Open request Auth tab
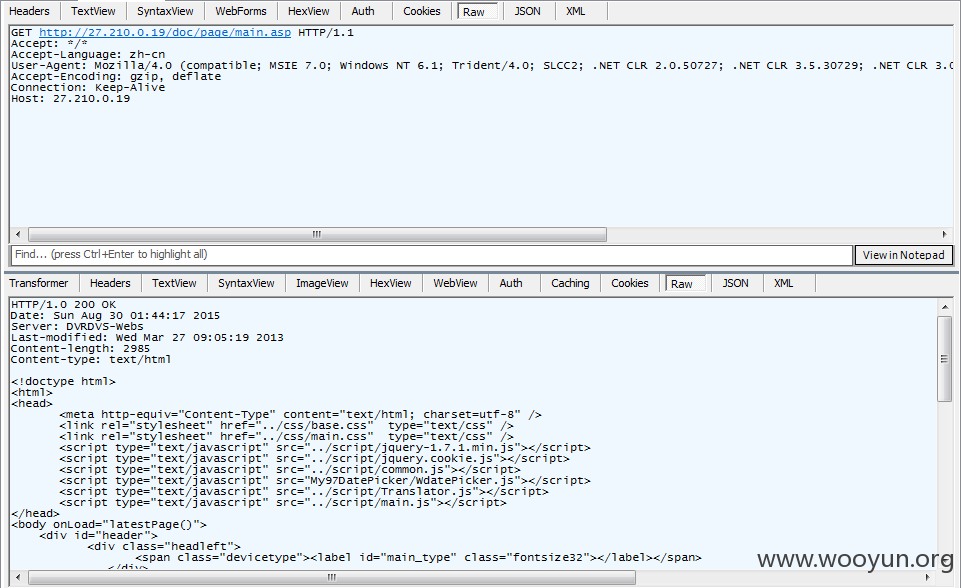963x588 pixels. [363, 11]
